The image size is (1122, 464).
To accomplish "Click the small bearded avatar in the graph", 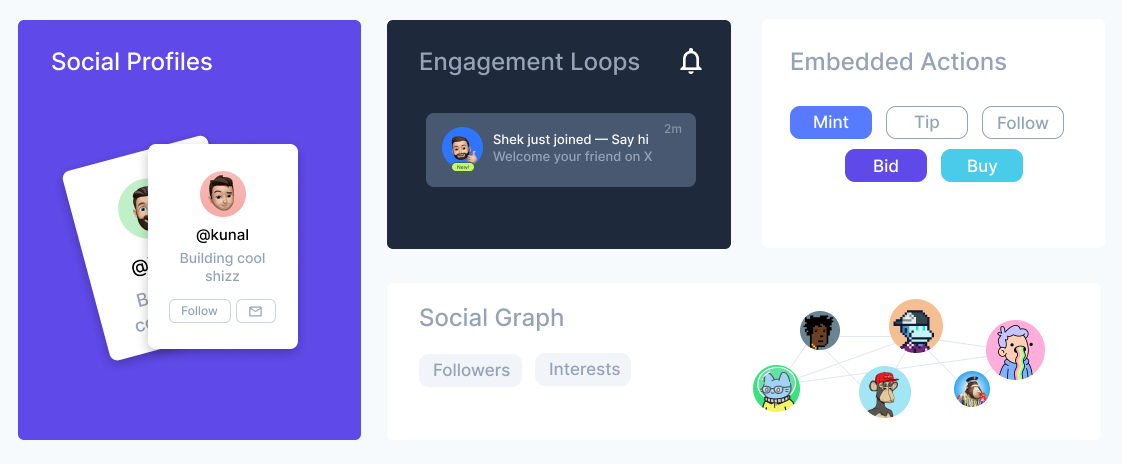I will pyautogui.click(x=972, y=389).
